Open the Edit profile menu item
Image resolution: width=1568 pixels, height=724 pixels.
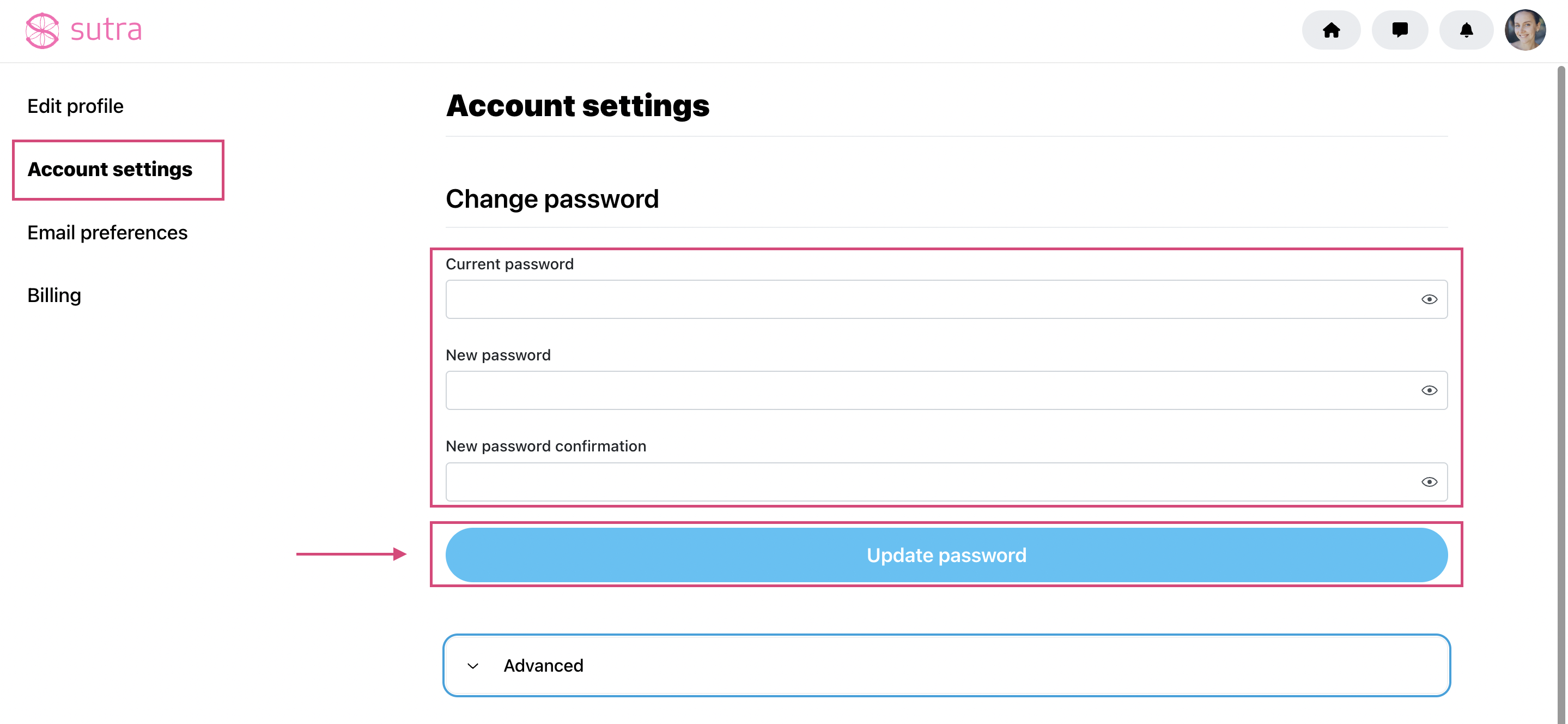coord(76,106)
